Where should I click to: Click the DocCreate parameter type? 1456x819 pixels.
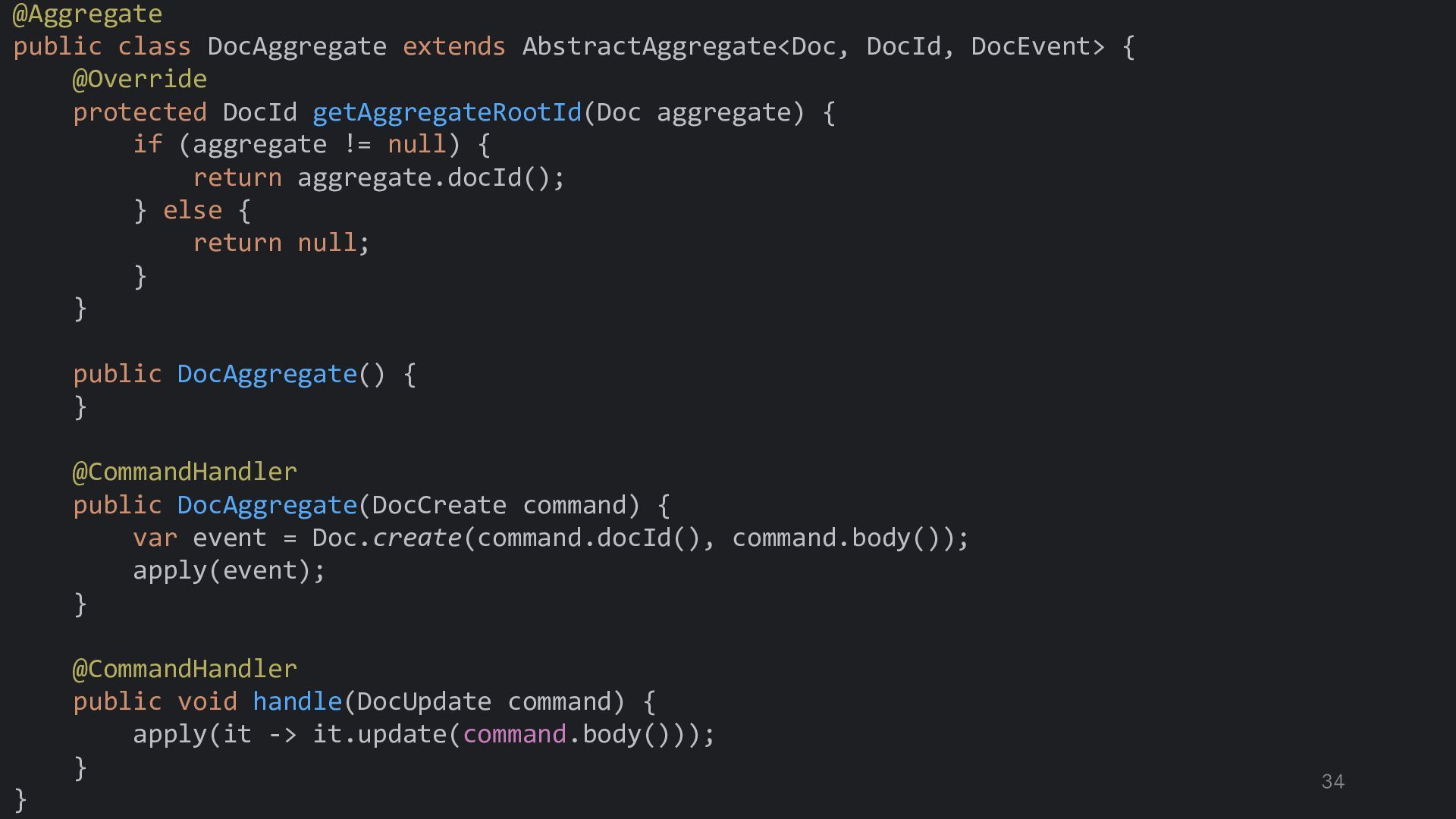pyautogui.click(x=438, y=506)
